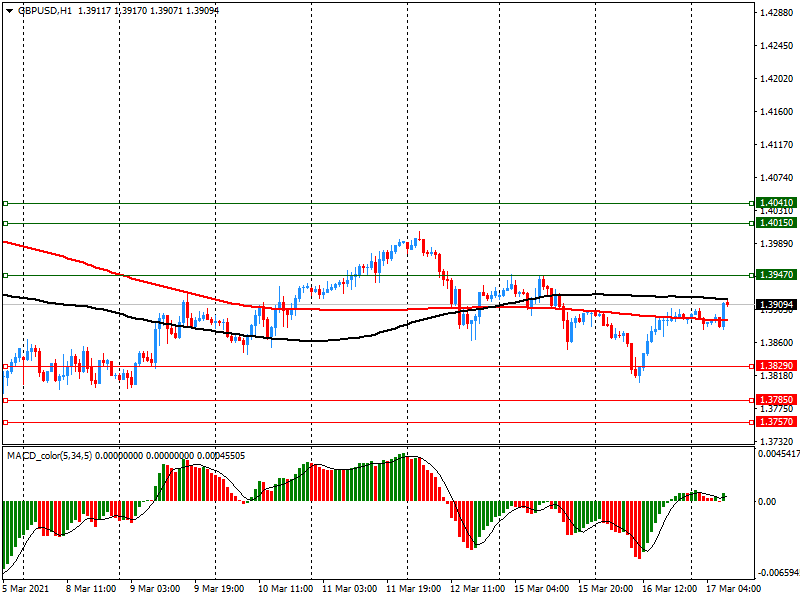Click the 15 Mar 04:00 time label
Viewport: 800px width, 600px height.
(541, 589)
